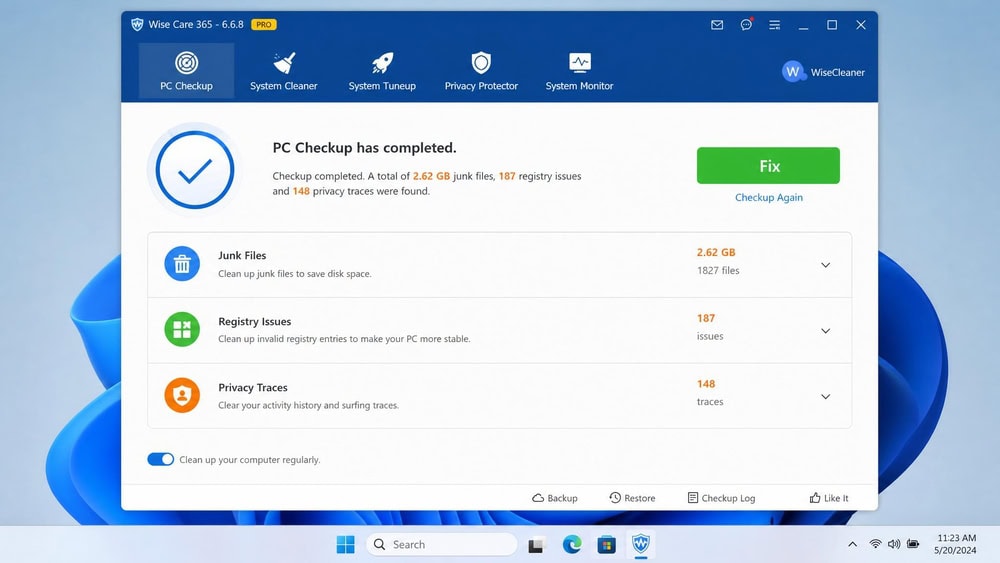The image size is (1000, 563).
Task: Show hidden system tray icons chevron
Action: coord(852,545)
